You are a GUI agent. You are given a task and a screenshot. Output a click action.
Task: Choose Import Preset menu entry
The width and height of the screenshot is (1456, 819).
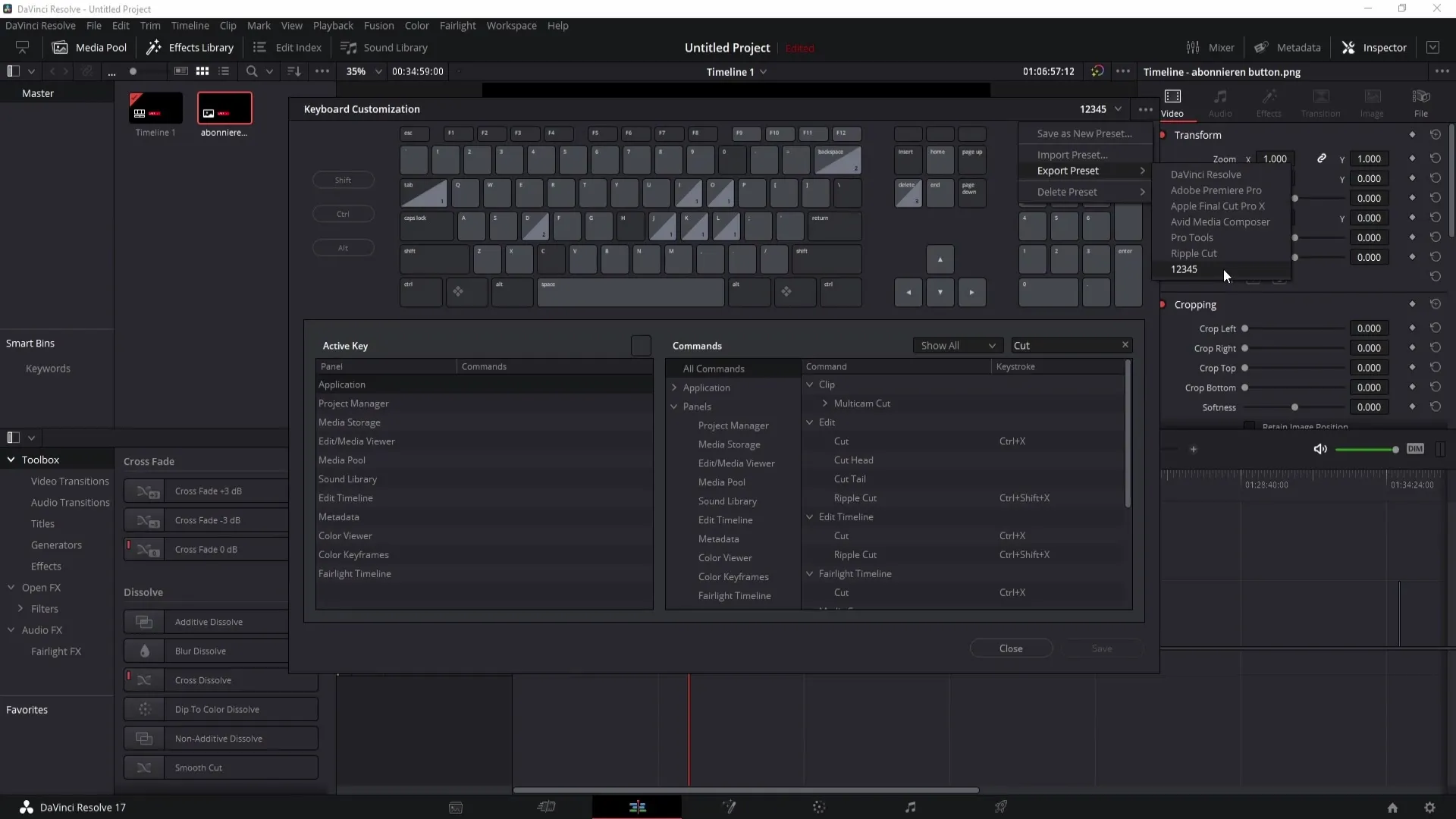tap(1084, 155)
